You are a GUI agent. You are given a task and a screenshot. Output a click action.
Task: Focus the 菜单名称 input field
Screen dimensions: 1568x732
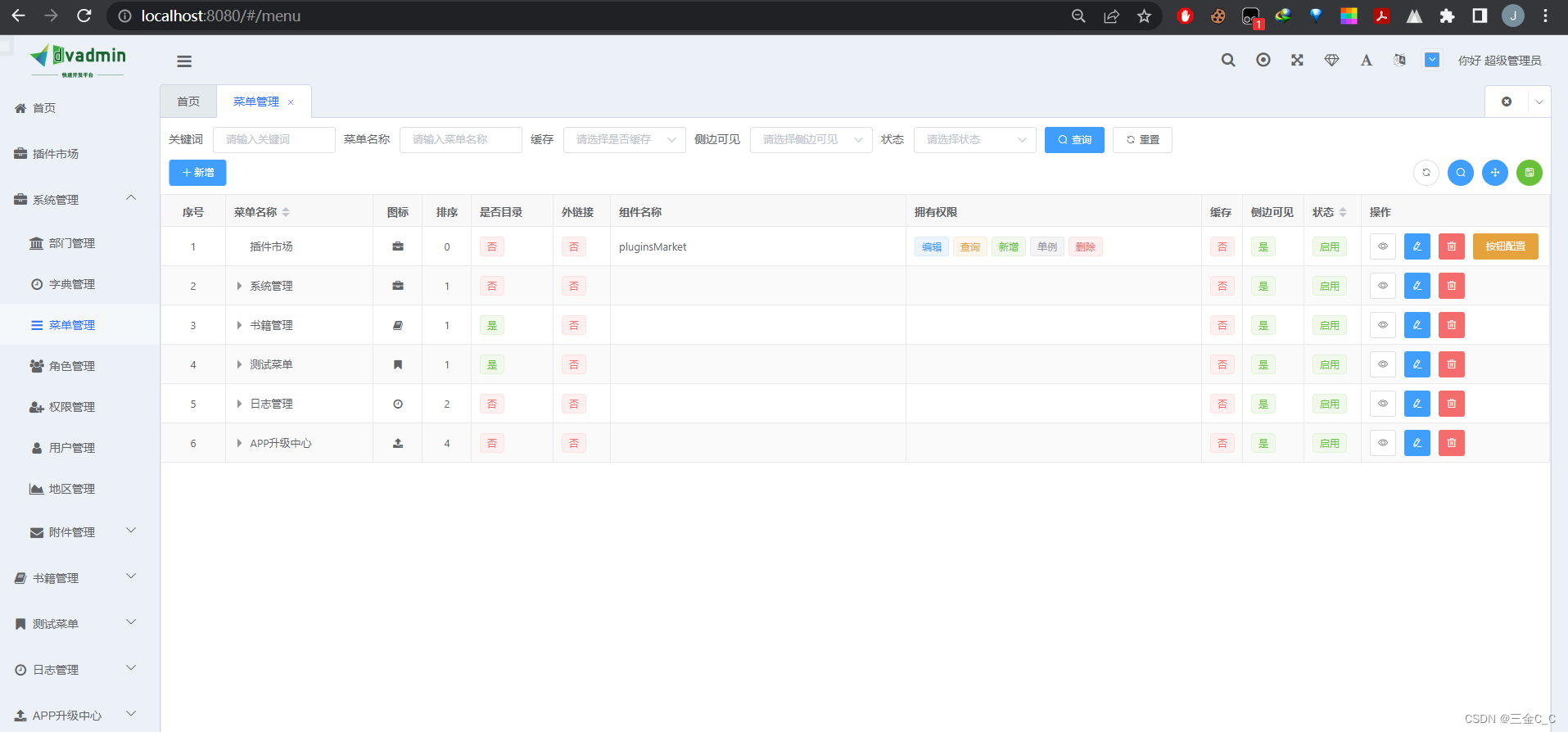coord(461,140)
